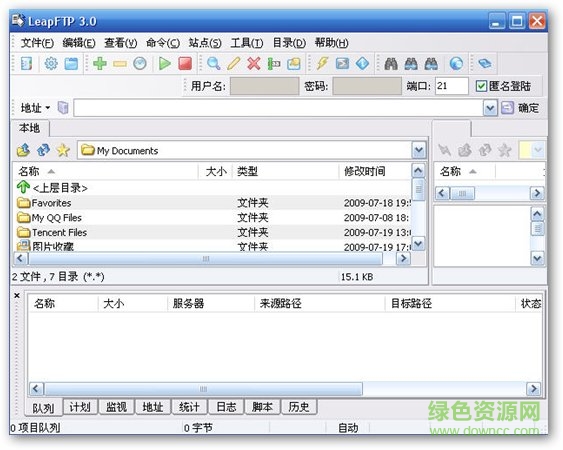563x450 pixels.
Task: Refresh the local file pane
Action: pos(43,150)
